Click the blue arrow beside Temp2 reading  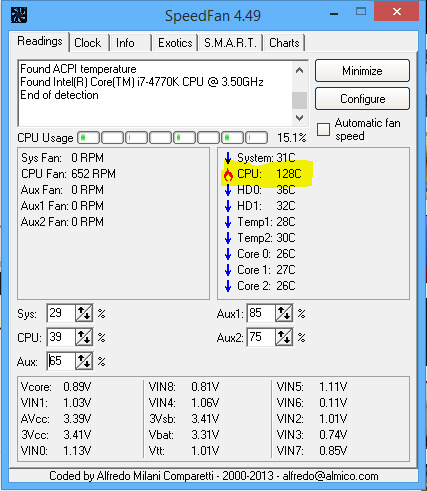pyautogui.click(x=228, y=238)
